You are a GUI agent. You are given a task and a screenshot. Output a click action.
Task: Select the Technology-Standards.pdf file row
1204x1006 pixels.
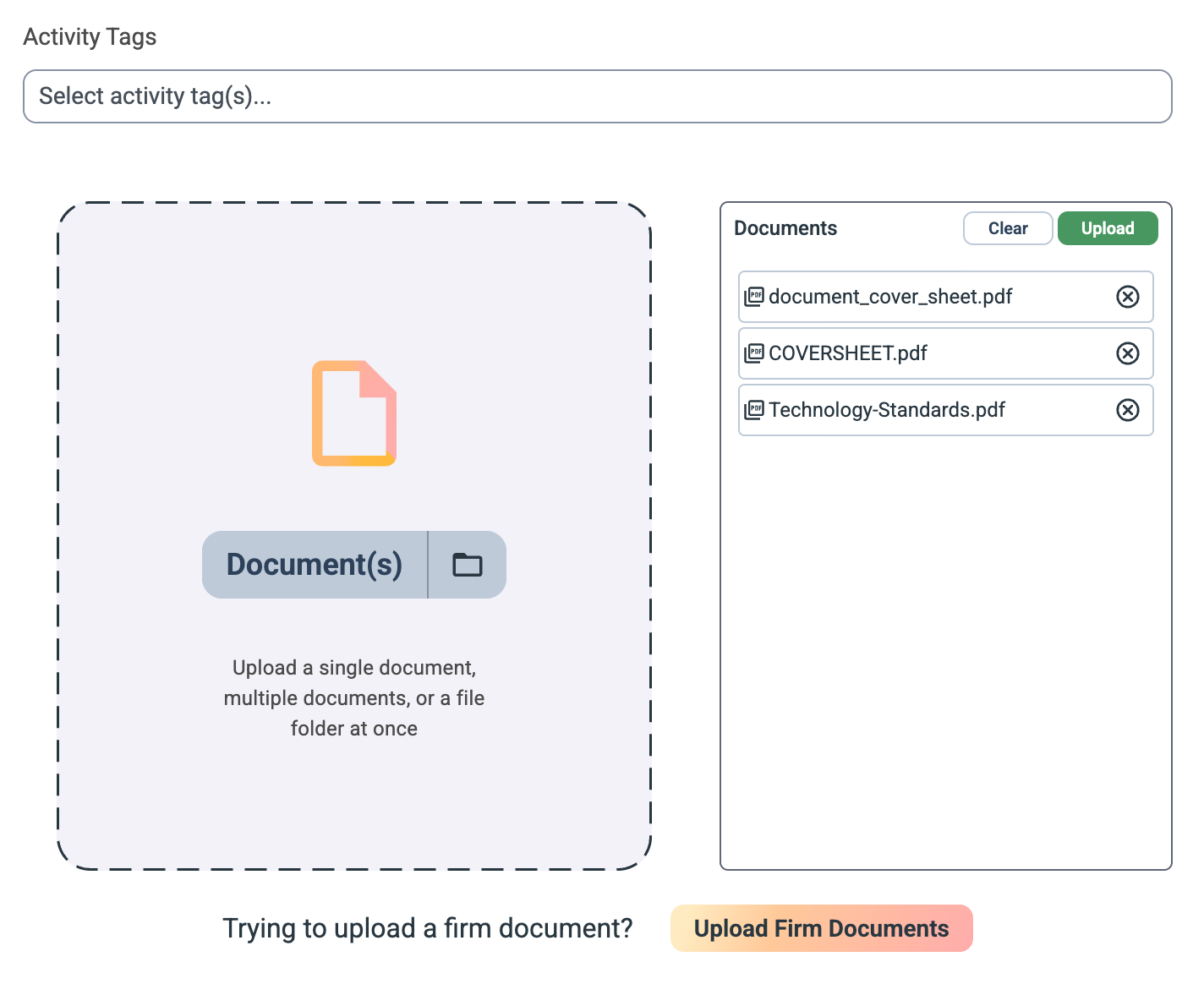click(x=946, y=410)
